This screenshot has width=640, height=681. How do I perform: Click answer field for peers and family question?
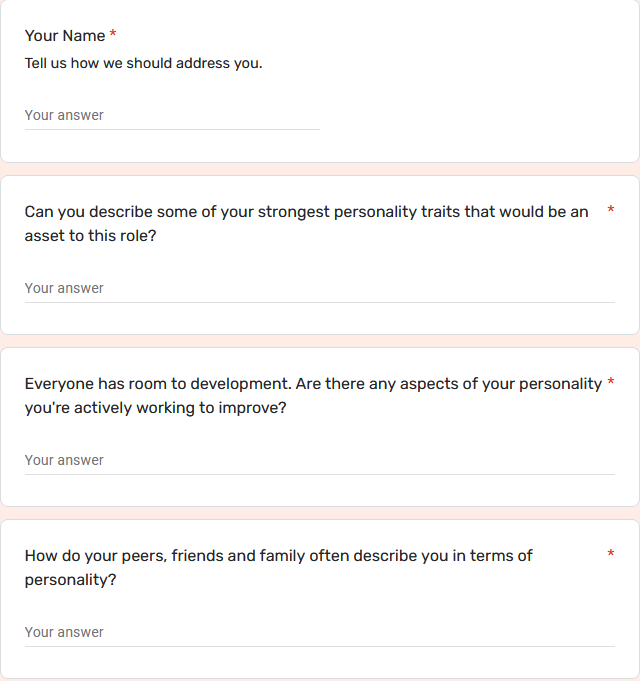point(320,632)
